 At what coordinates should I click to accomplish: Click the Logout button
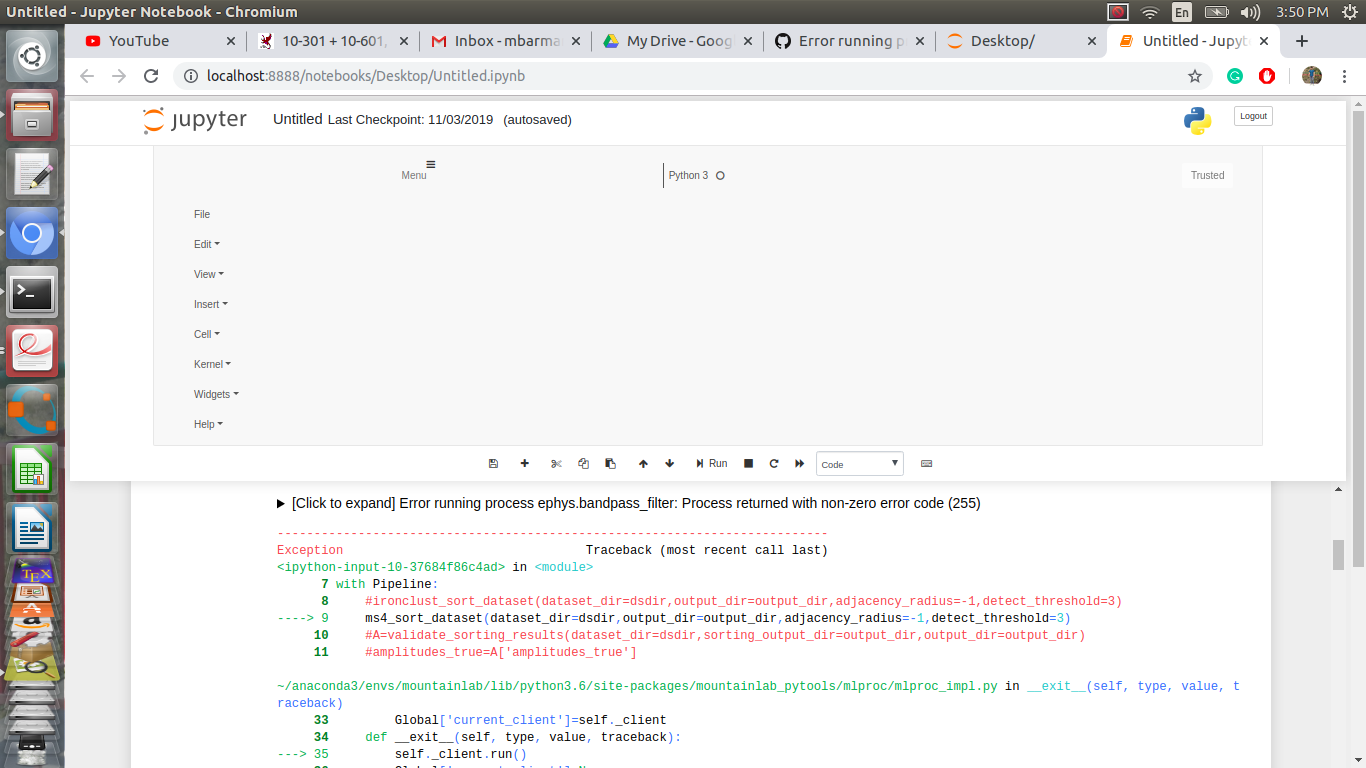coord(1252,115)
